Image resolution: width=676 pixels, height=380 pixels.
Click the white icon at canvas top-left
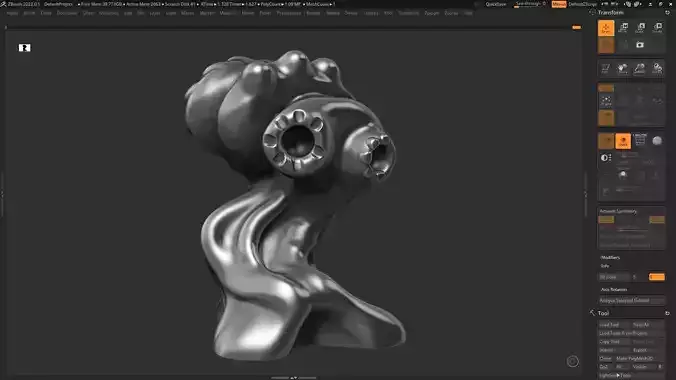(x=25, y=47)
